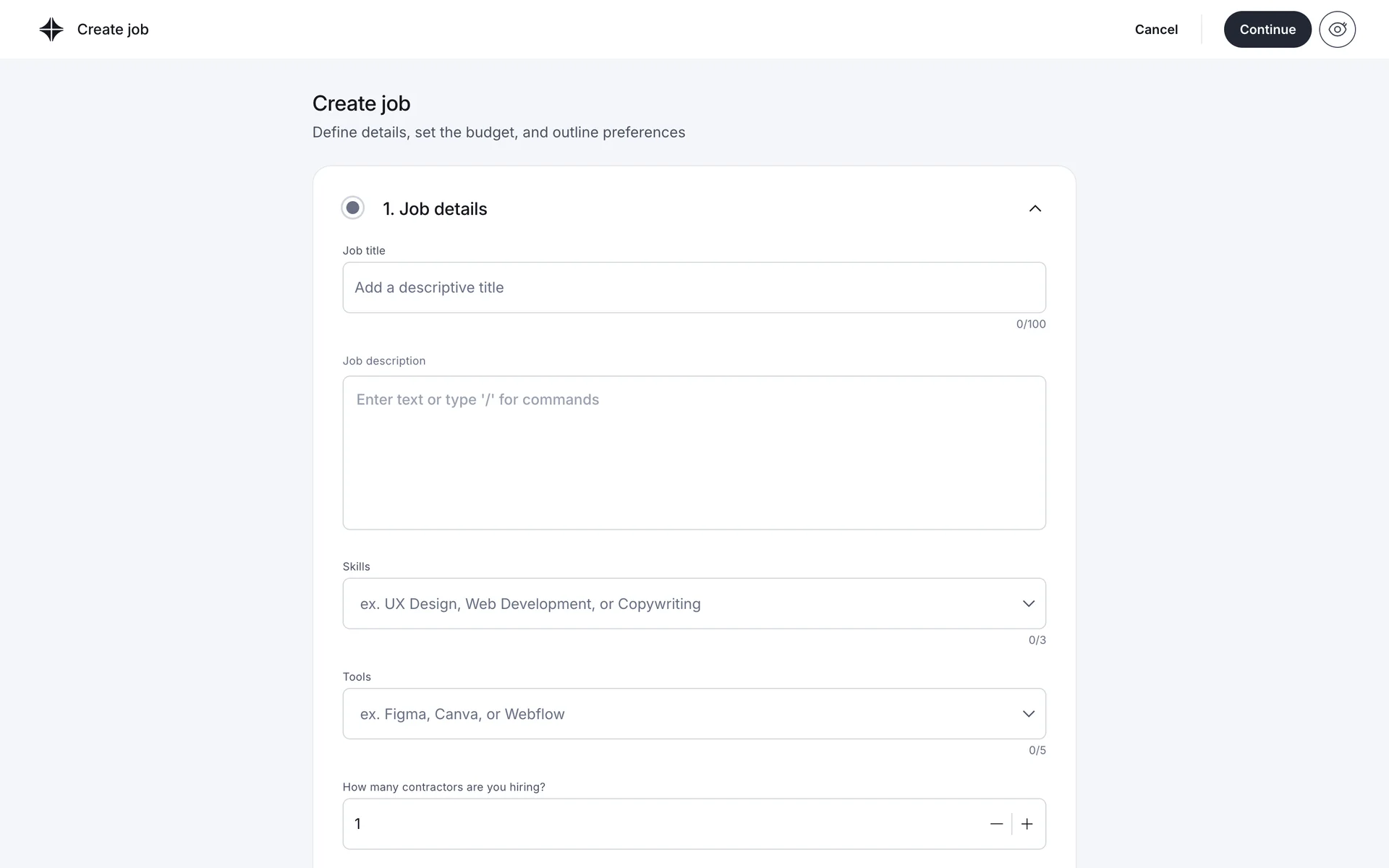Image resolution: width=1389 pixels, height=868 pixels.
Task: Click the 'Job title' field label
Action: click(364, 251)
